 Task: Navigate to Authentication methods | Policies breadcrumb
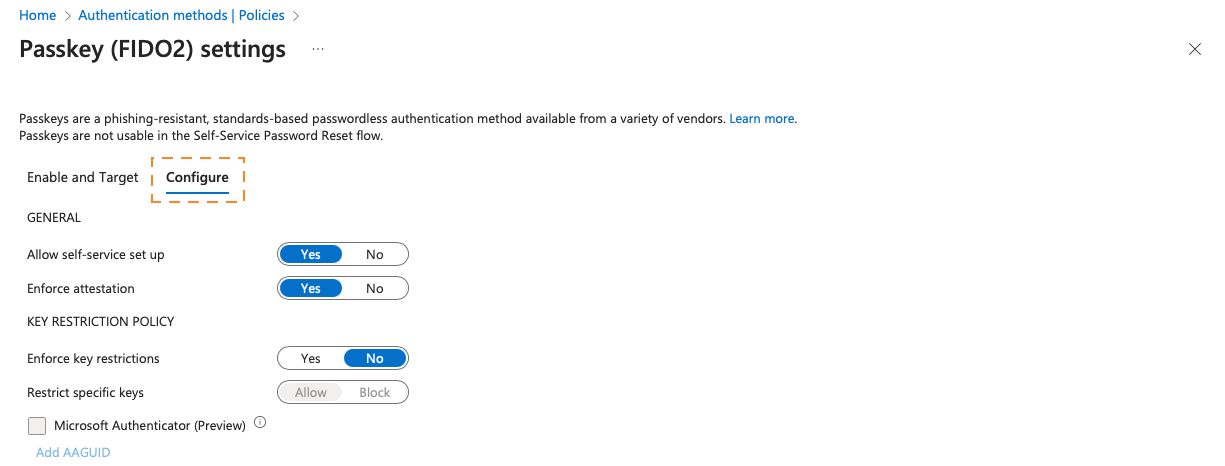181,15
